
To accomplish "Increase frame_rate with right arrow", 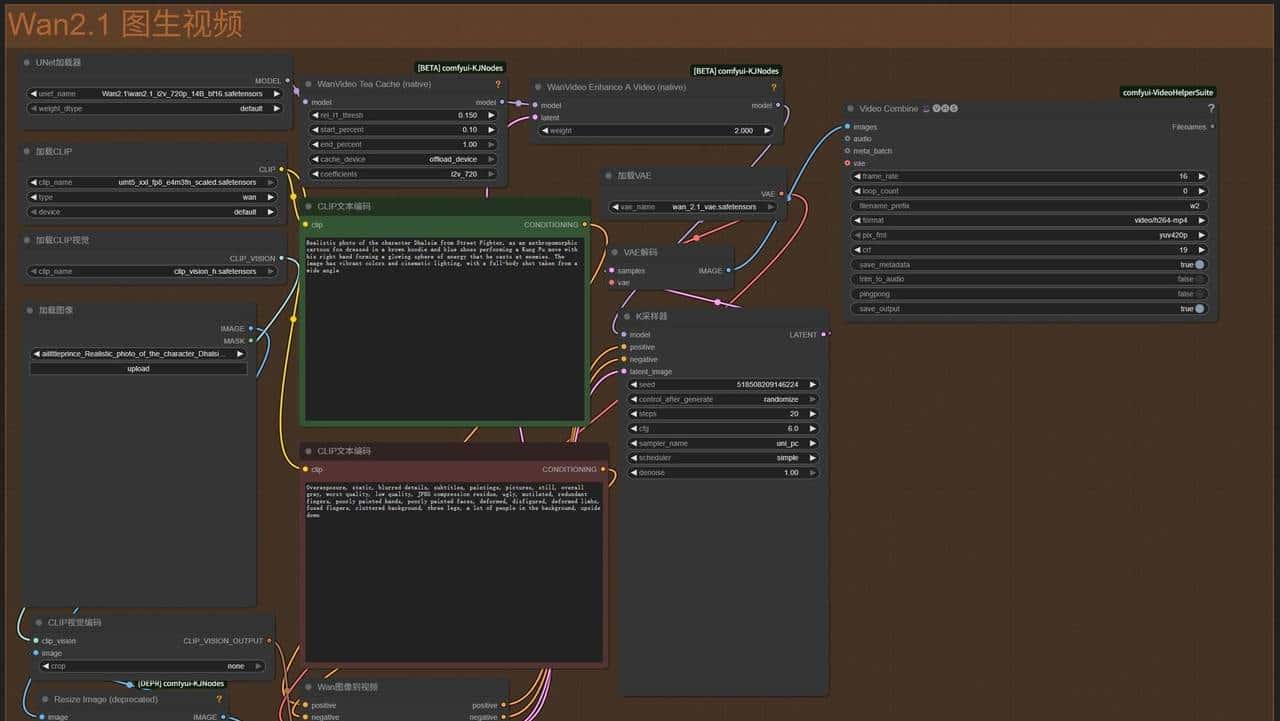I will point(1201,176).
